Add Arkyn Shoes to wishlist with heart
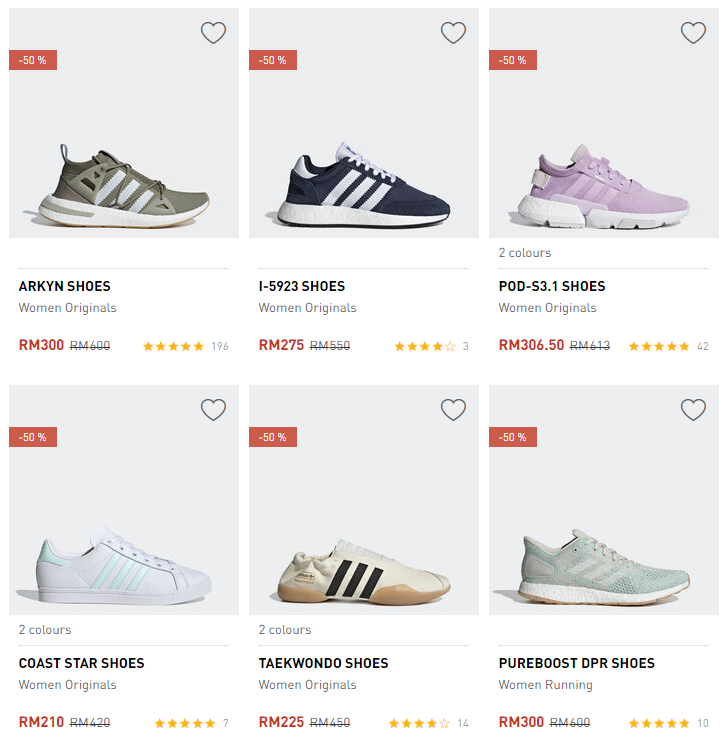 point(213,33)
